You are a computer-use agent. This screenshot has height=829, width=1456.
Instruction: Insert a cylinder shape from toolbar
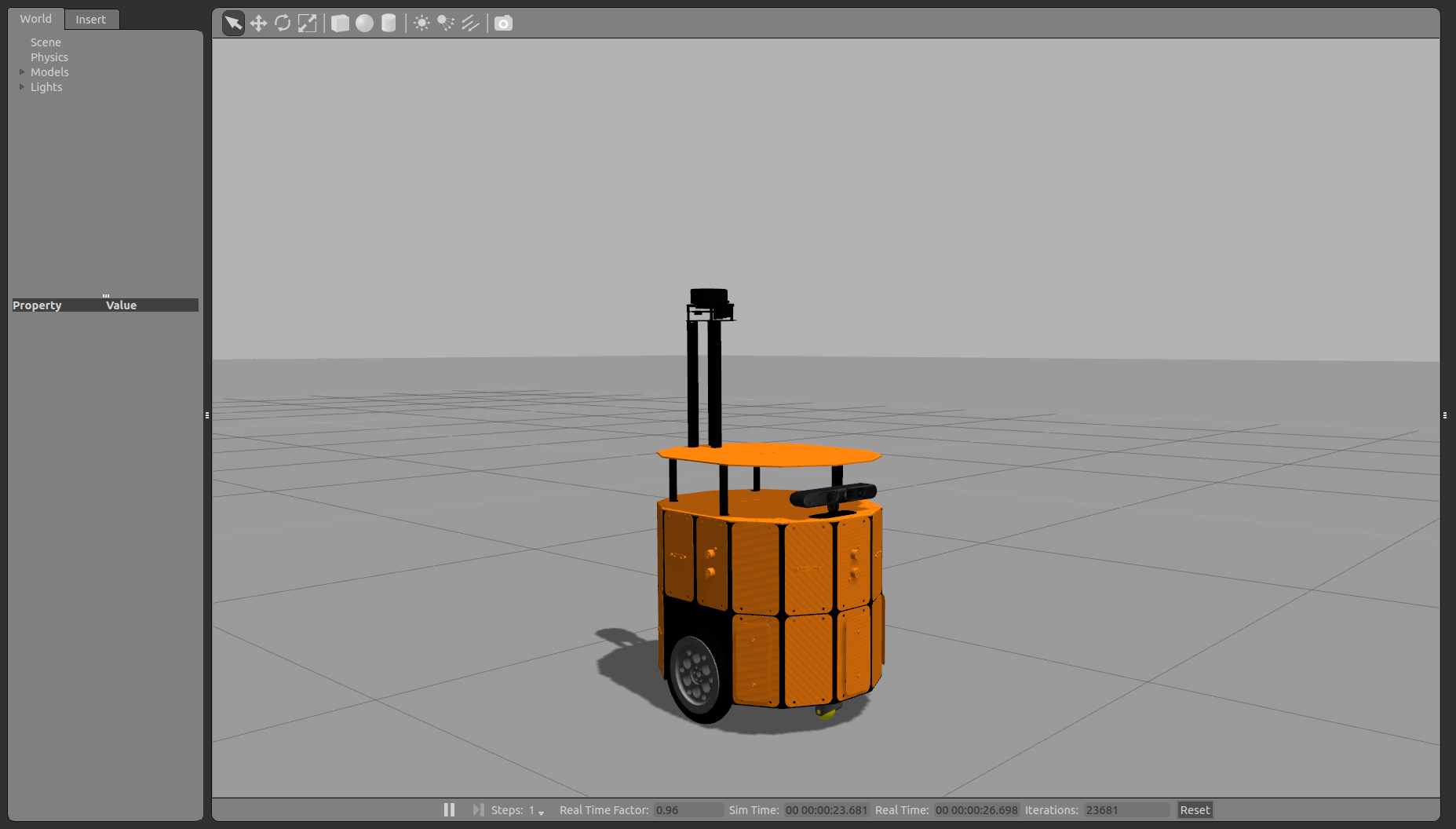389,24
